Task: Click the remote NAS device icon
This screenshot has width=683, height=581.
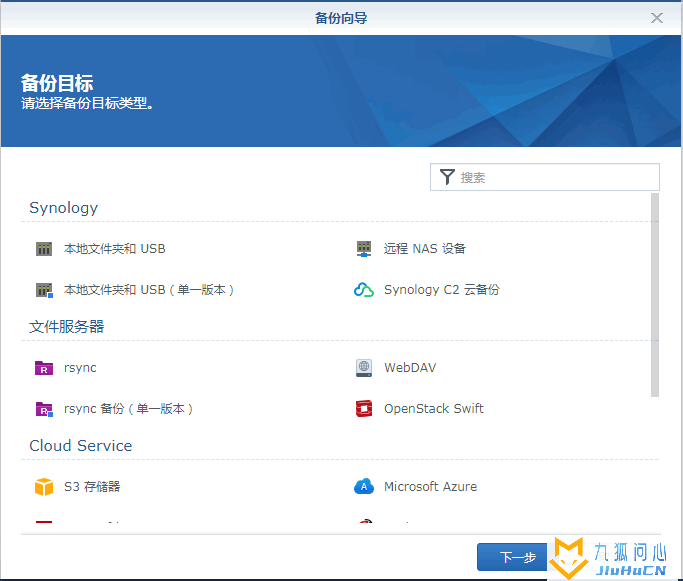Action: click(364, 249)
